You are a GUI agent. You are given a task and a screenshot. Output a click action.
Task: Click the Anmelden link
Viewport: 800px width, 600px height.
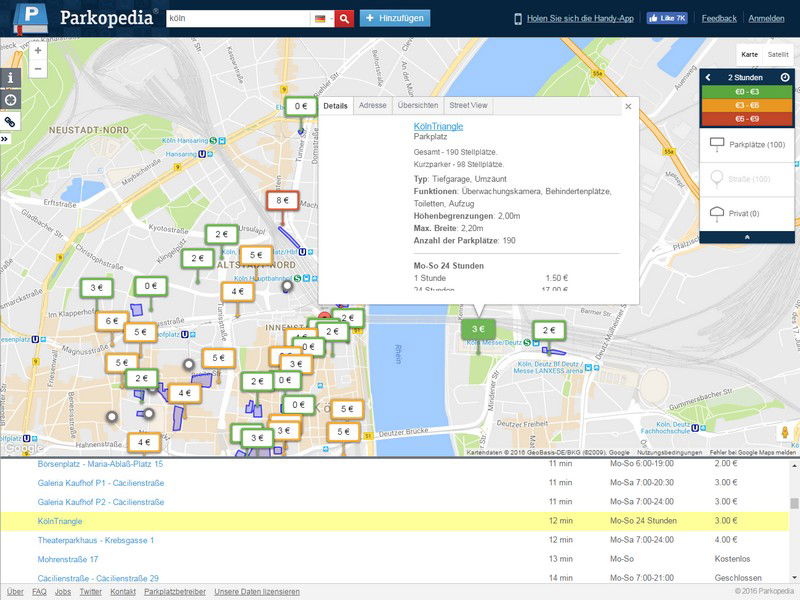point(766,19)
